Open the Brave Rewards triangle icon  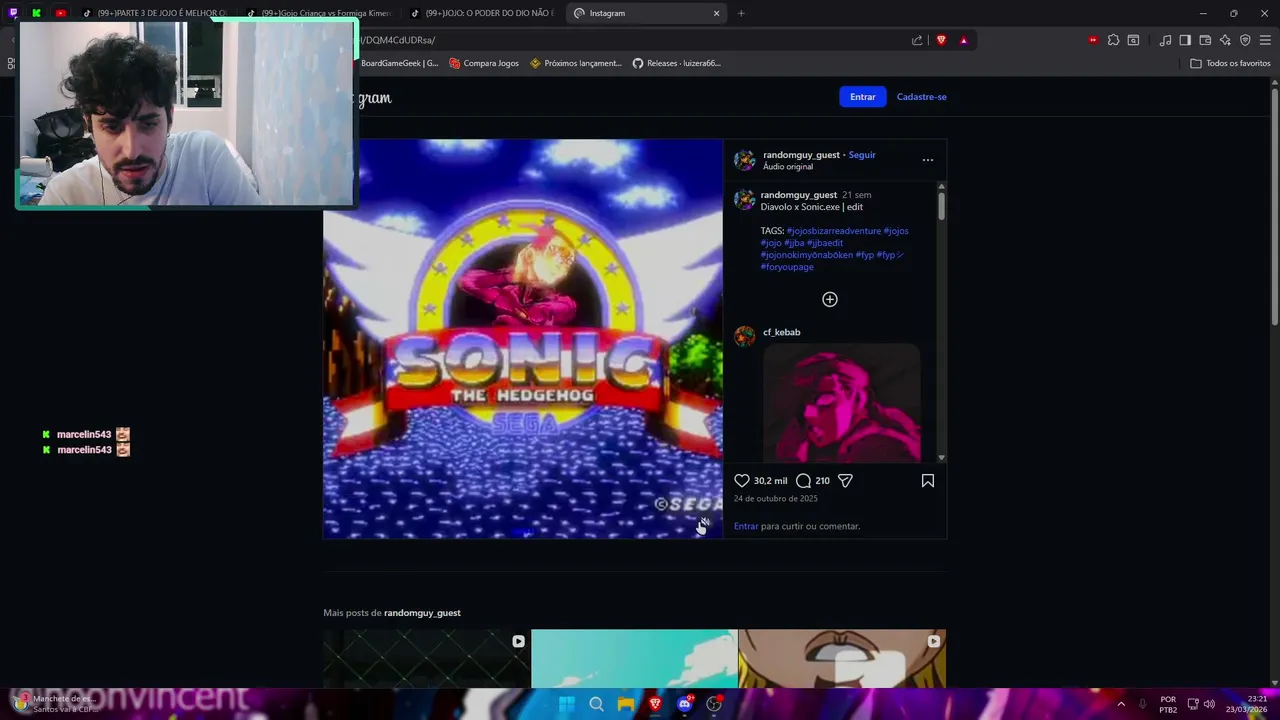pyautogui.click(x=963, y=40)
